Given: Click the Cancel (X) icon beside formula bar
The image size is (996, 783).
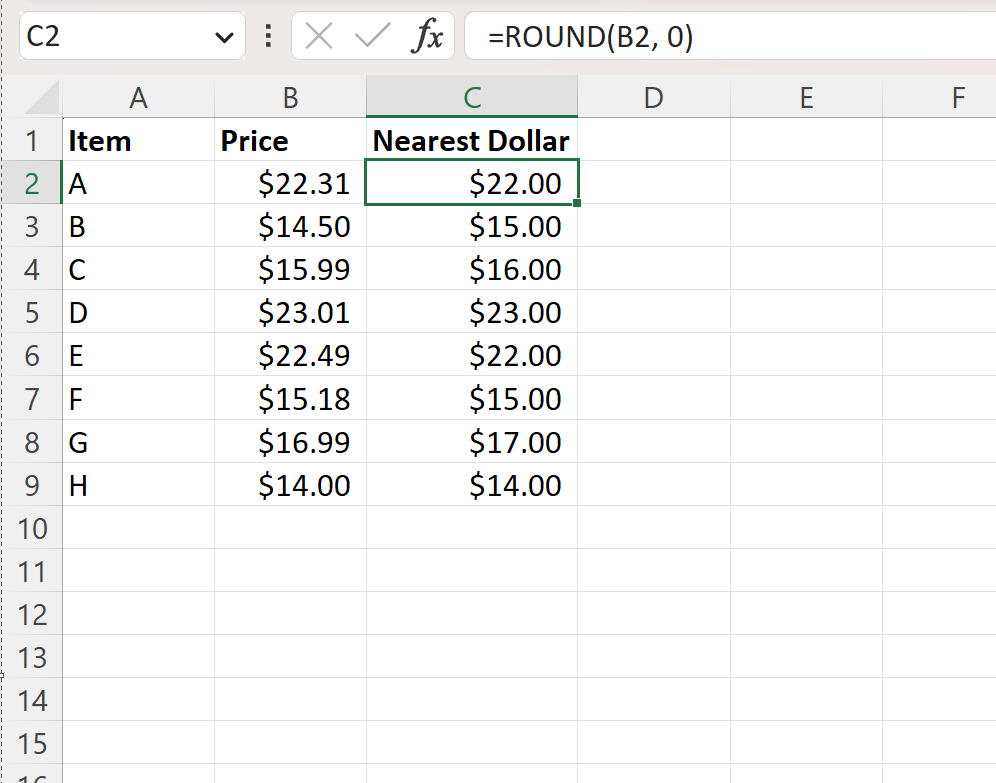Looking at the screenshot, I should point(319,36).
